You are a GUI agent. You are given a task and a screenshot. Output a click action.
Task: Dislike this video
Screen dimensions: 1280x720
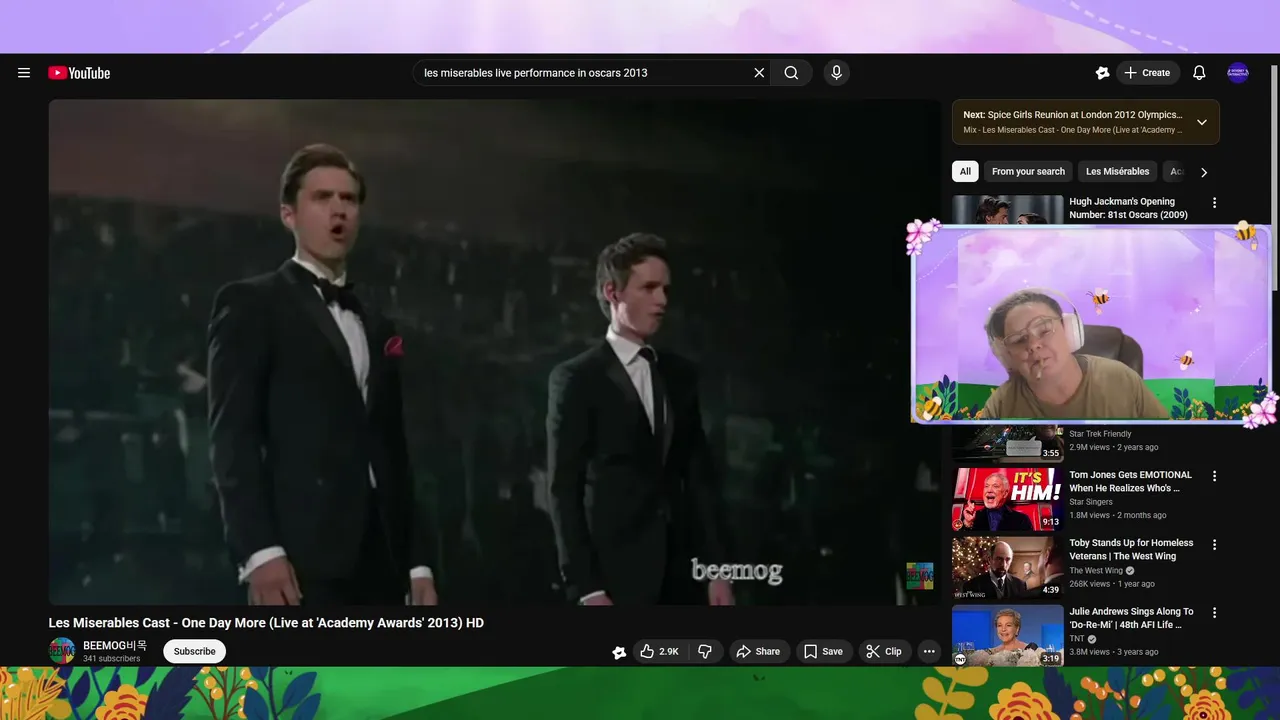[705, 651]
